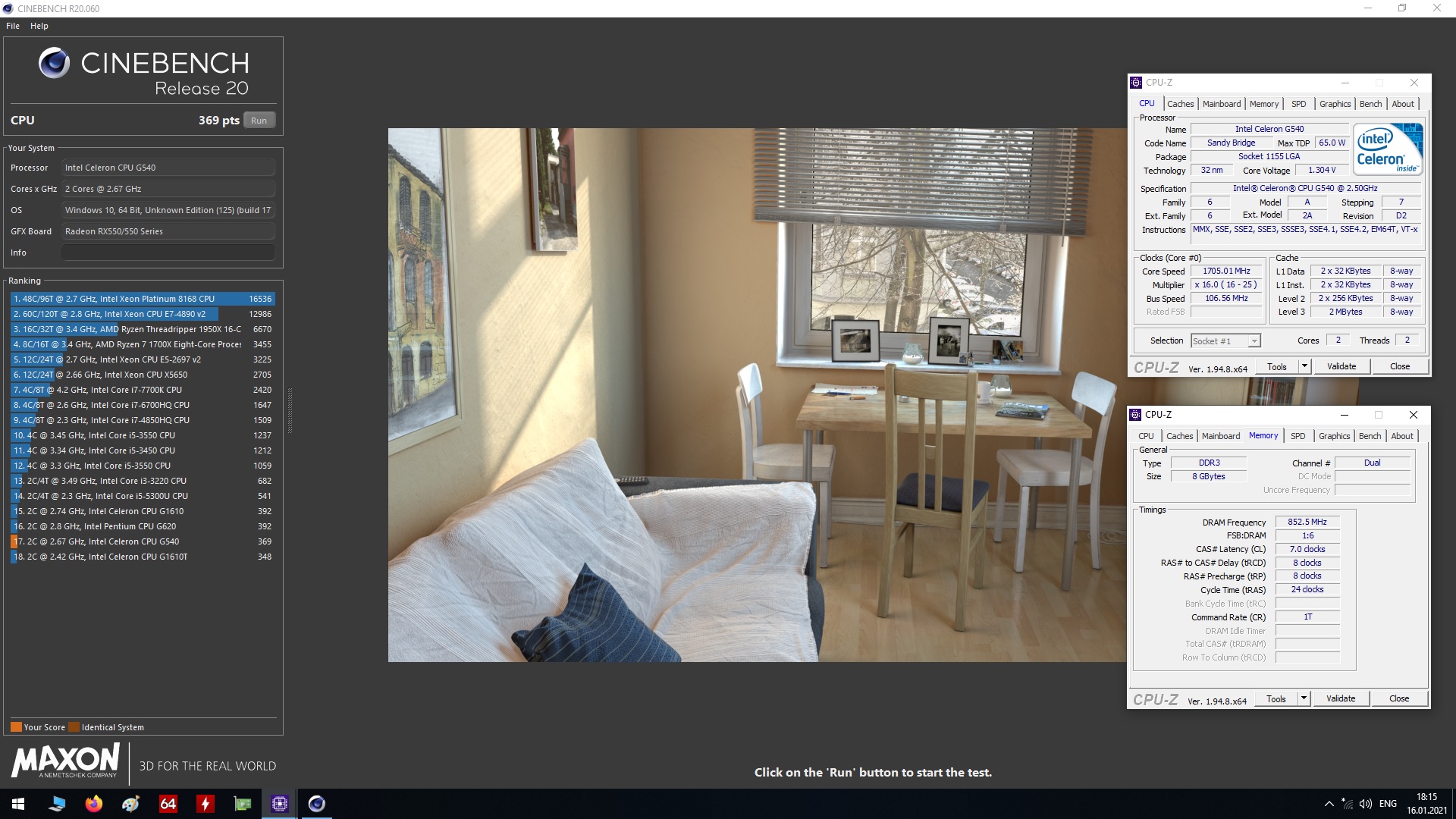Select ranking row Ryzen Threadripper 1950X

point(143,329)
